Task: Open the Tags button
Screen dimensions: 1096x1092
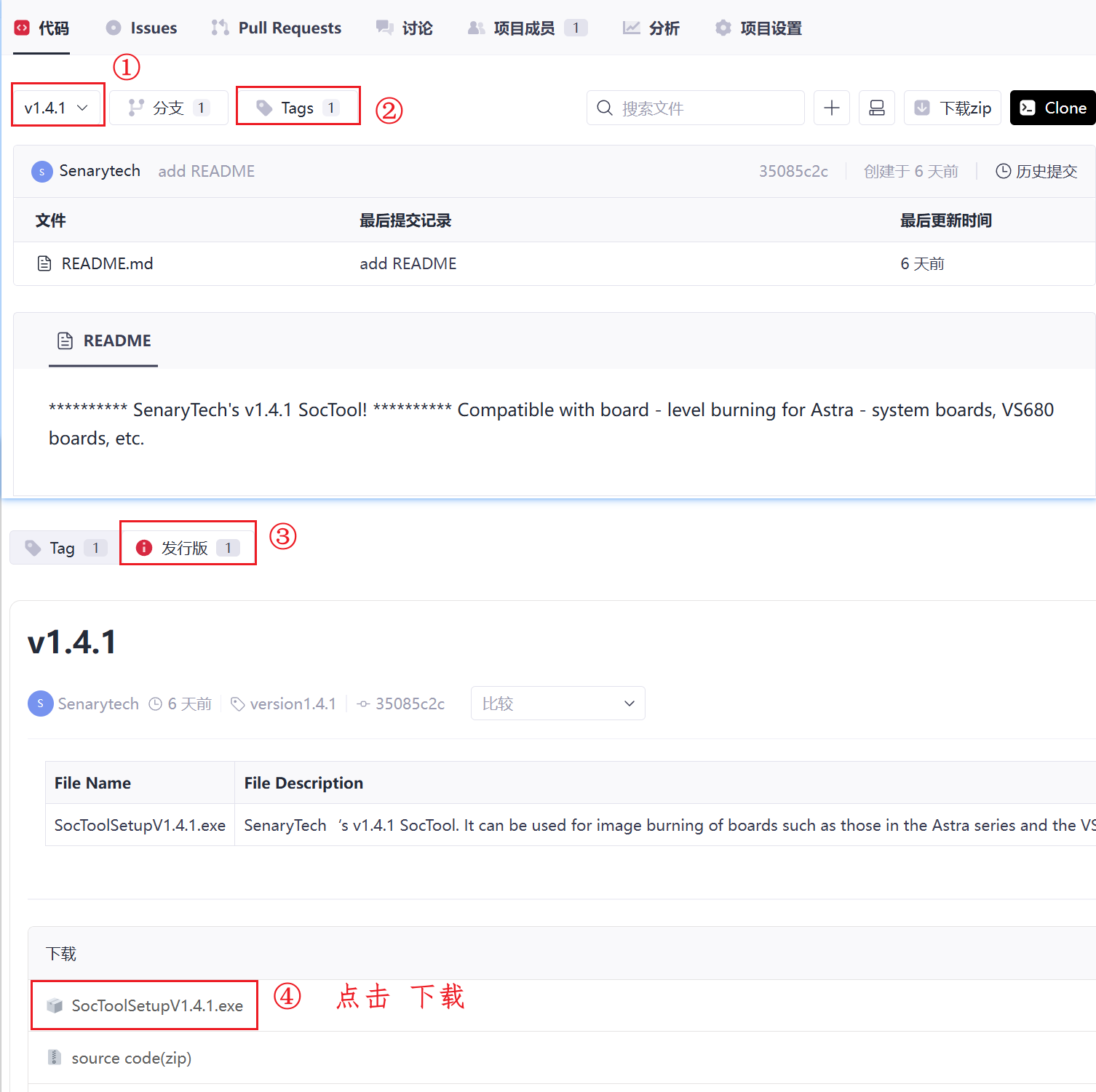Action: tap(298, 108)
